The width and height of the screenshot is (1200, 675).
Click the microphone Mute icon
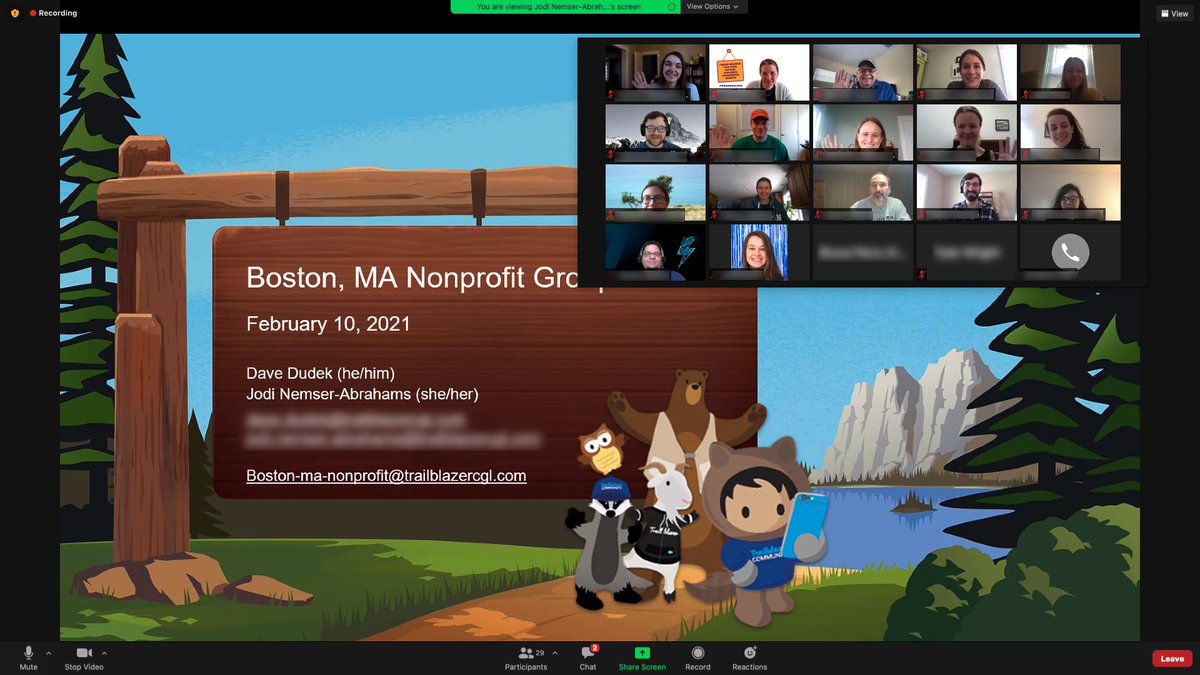[x=28, y=653]
